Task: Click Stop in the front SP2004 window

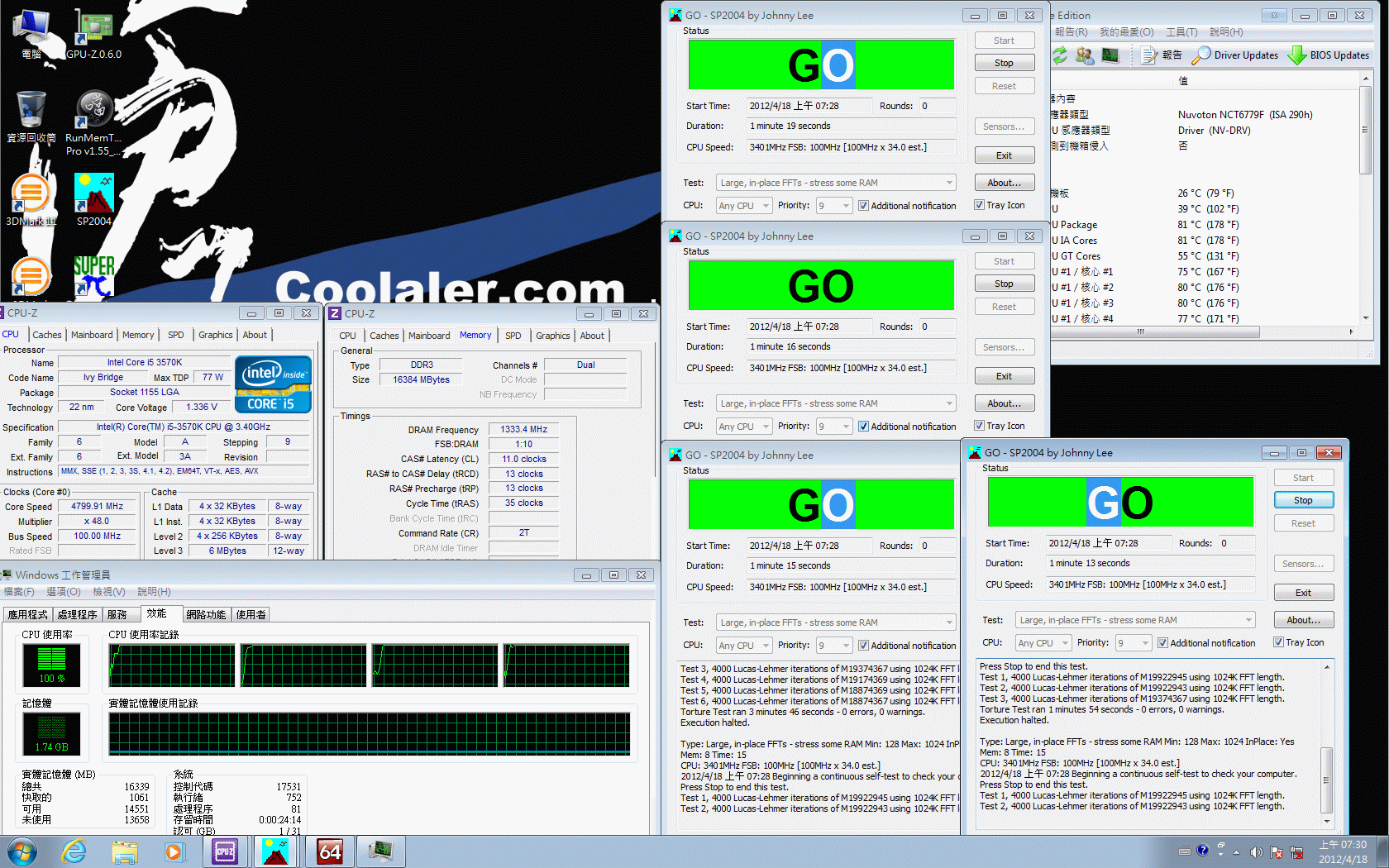Action: (x=1303, y=500)
